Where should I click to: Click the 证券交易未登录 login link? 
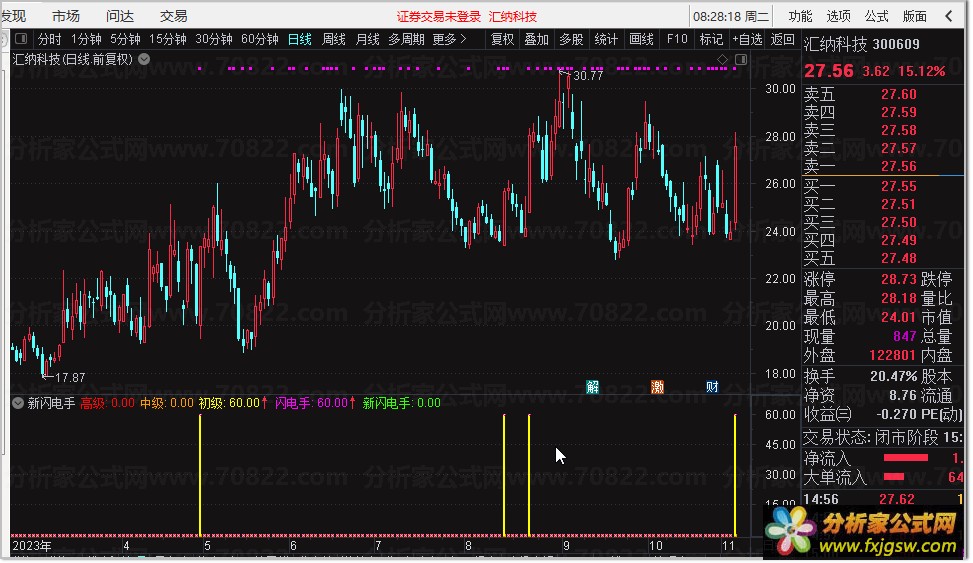coord(439,17)
